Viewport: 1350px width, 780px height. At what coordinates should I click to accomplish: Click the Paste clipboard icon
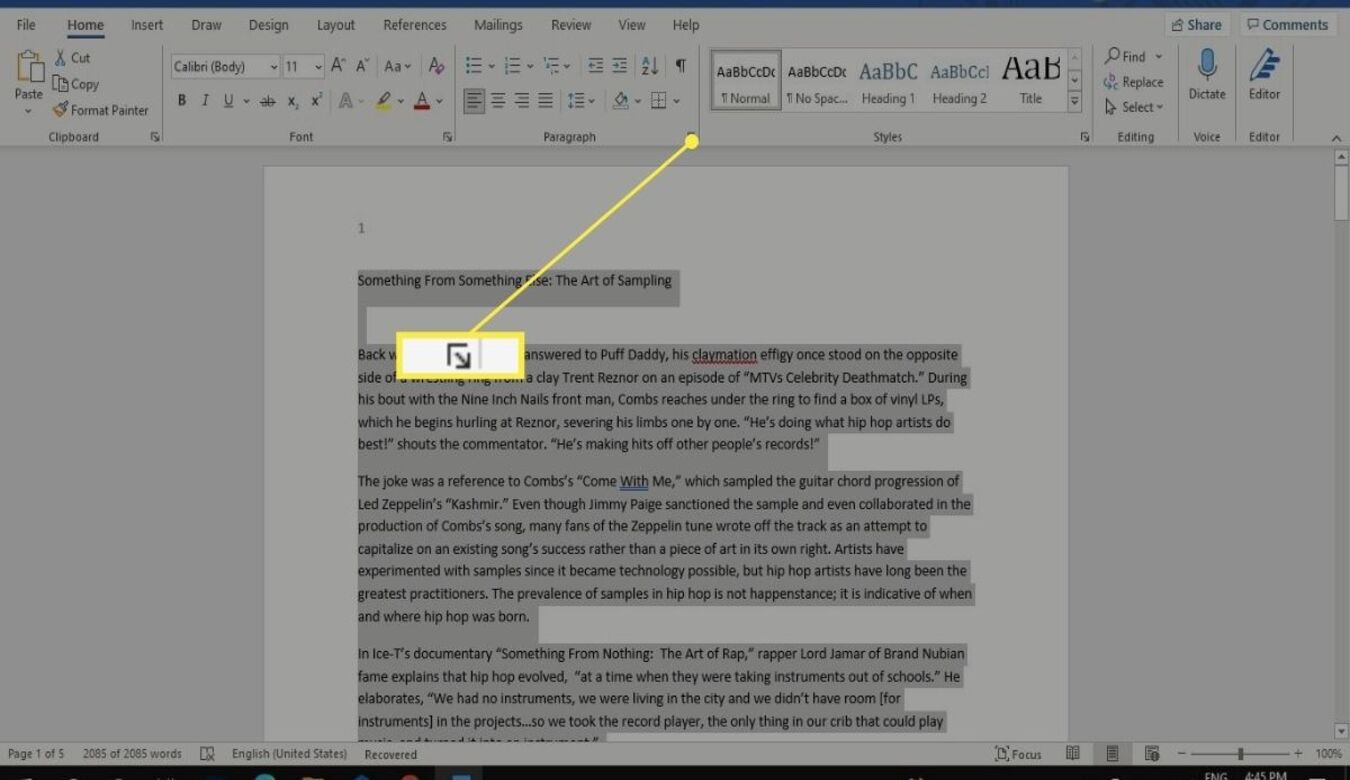29,68
